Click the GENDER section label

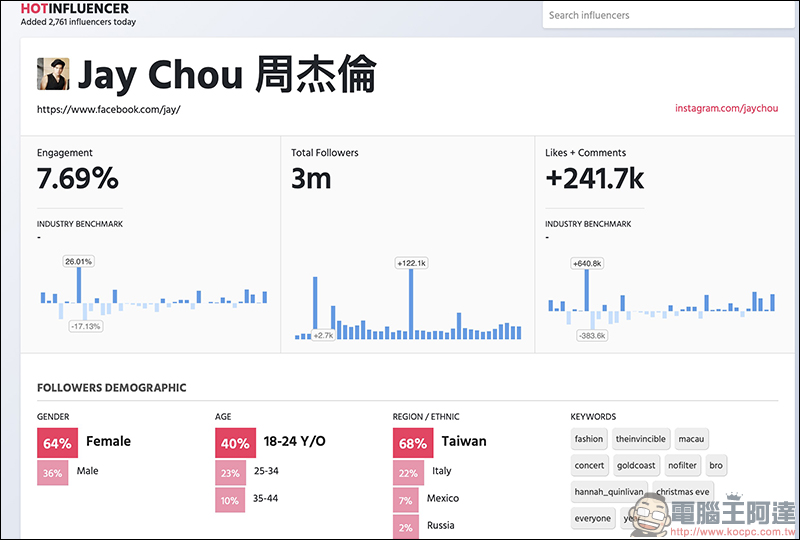click(53, 416)
